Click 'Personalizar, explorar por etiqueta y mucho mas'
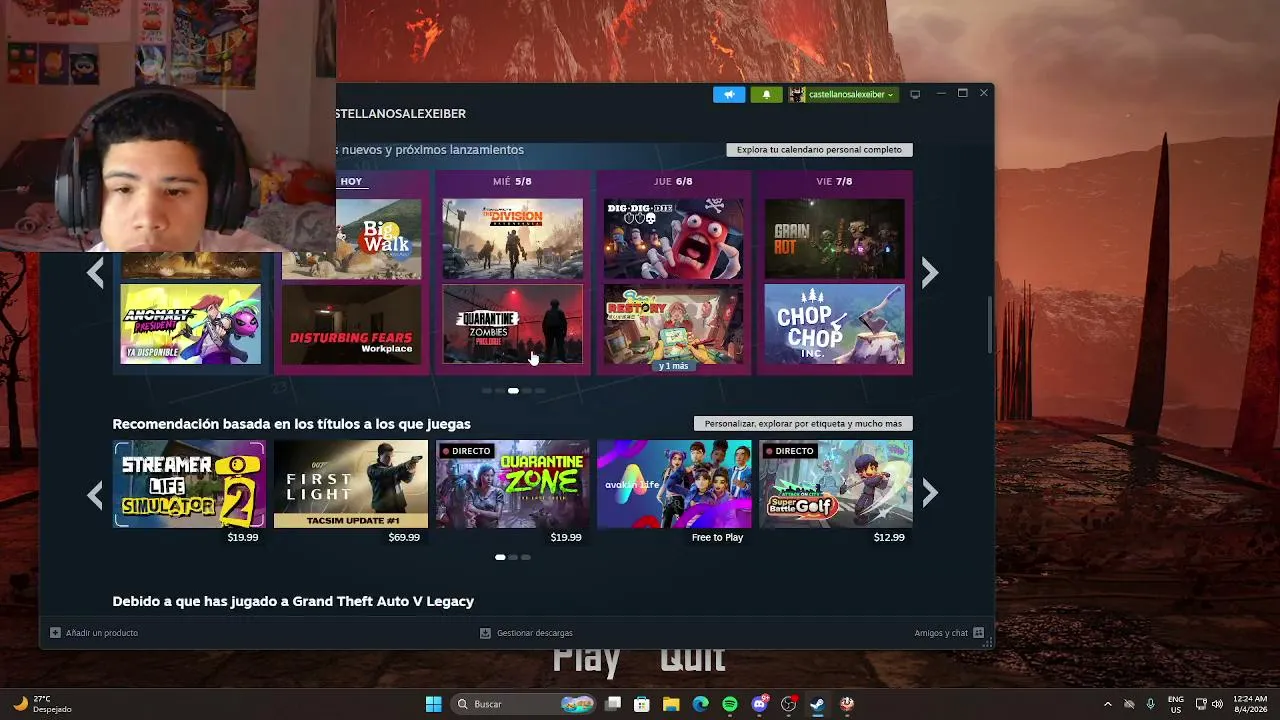This screenshot has width=1280, height=720. click(x=803, y=424)
